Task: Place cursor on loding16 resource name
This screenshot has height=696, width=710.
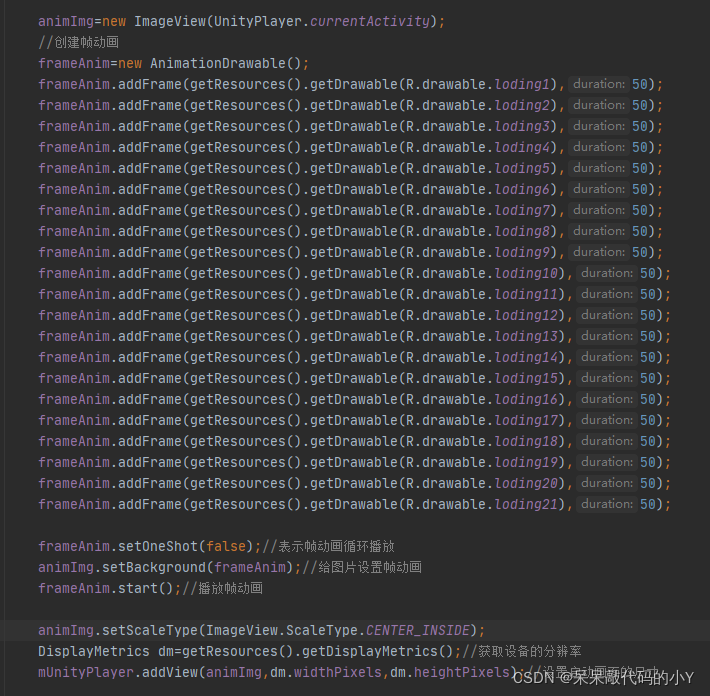Action: click(526, 399)
